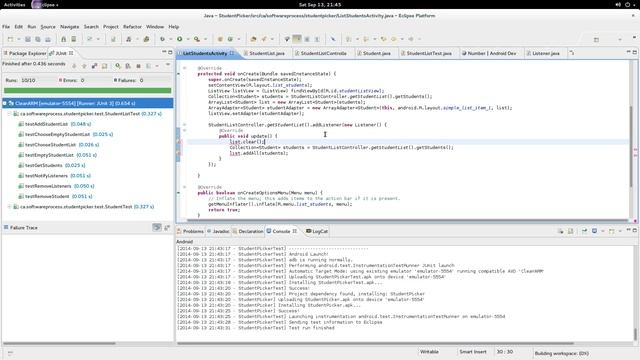640x360 pixels.
Task: Open the Navigate menu
Action: pyautogui.click(x=69, y=27)
